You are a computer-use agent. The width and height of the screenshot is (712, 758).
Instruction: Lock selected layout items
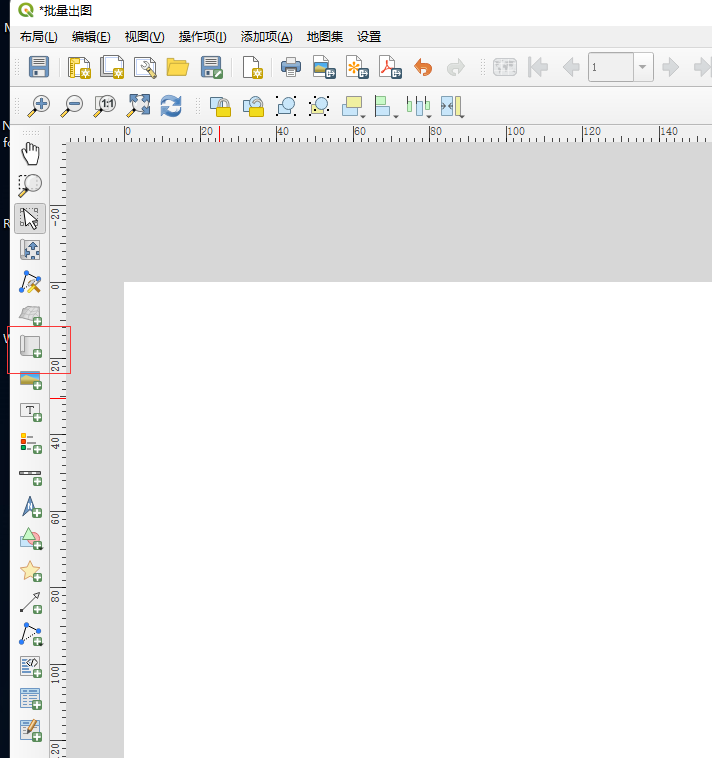coord(220,106)
